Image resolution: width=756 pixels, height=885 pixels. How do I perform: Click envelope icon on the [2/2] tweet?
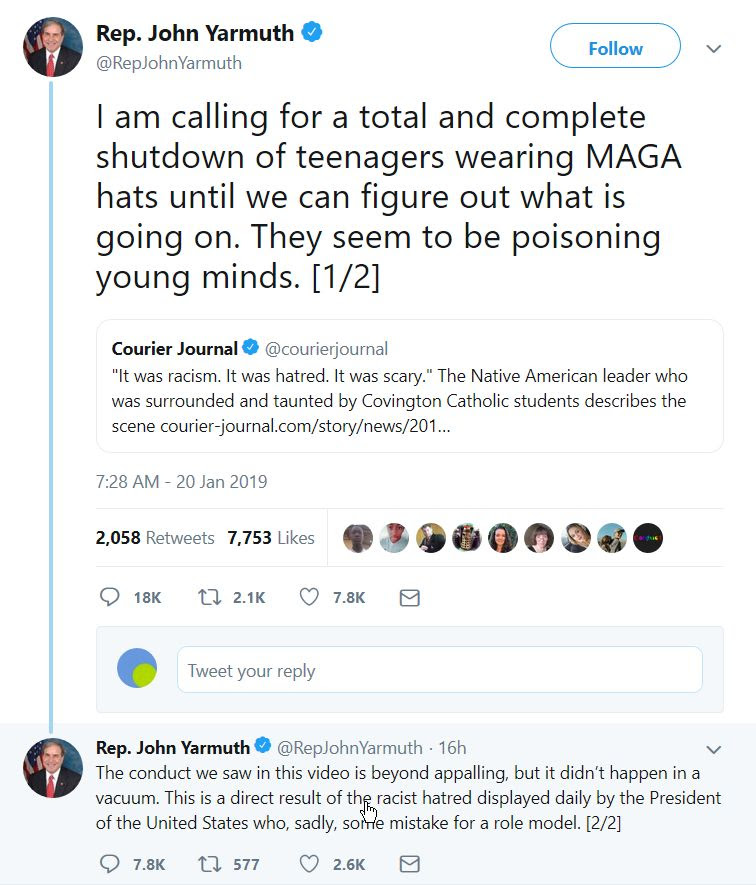click(x=409, y=863)
